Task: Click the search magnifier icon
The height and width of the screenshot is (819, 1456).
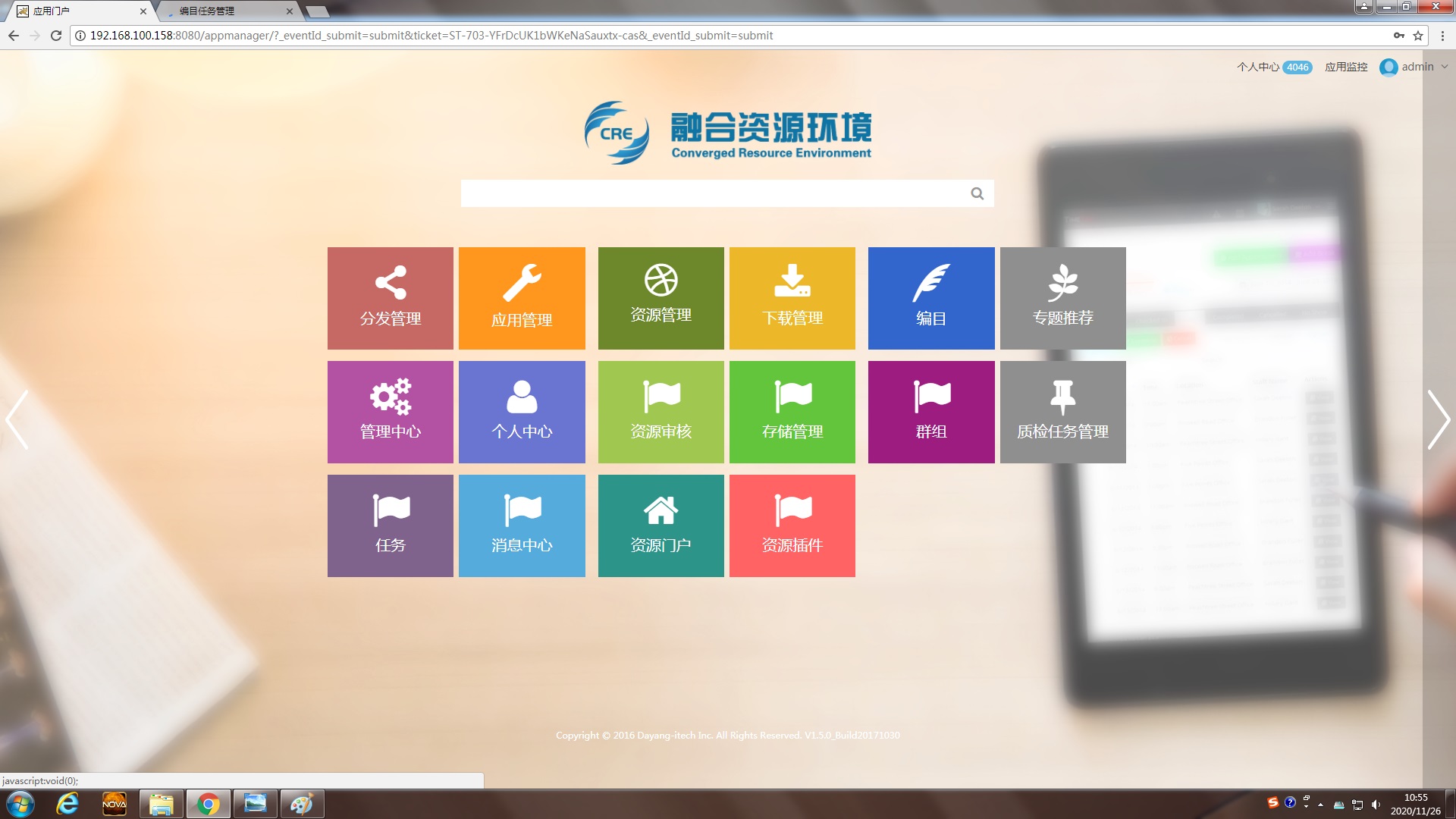Action: pos(977,193)
